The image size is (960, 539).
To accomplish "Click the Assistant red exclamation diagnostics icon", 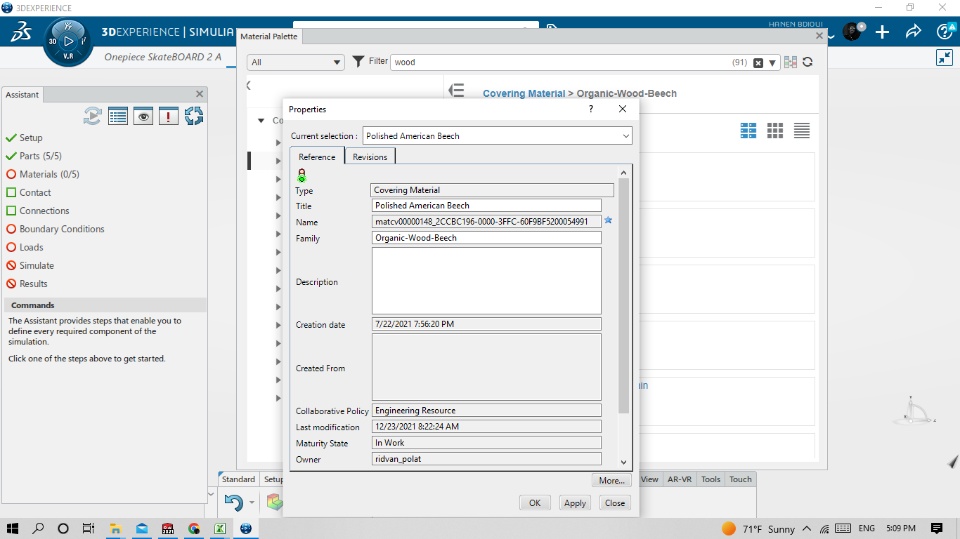I will [x=168, y=116].
